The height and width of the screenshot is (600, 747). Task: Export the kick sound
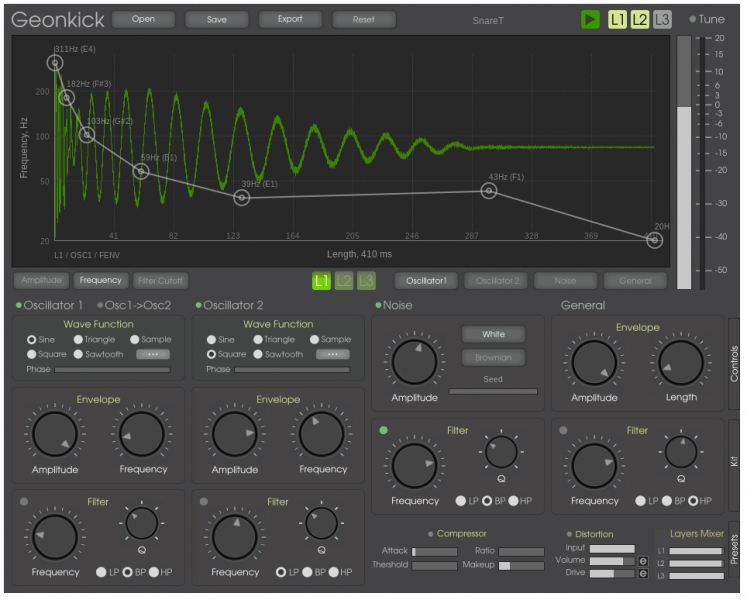coord(290,19)
